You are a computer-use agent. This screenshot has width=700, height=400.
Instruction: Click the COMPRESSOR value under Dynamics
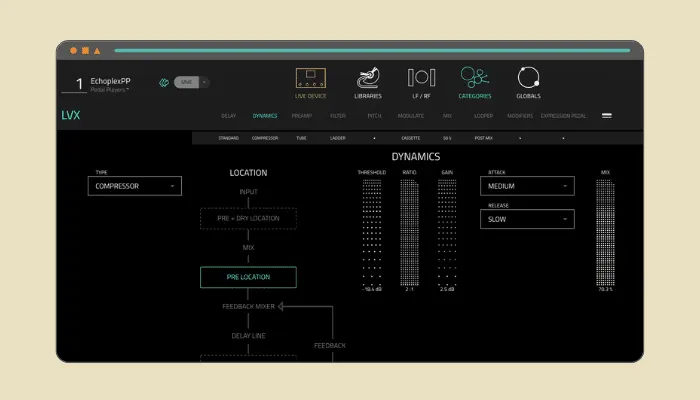click(x=265, y=138)
